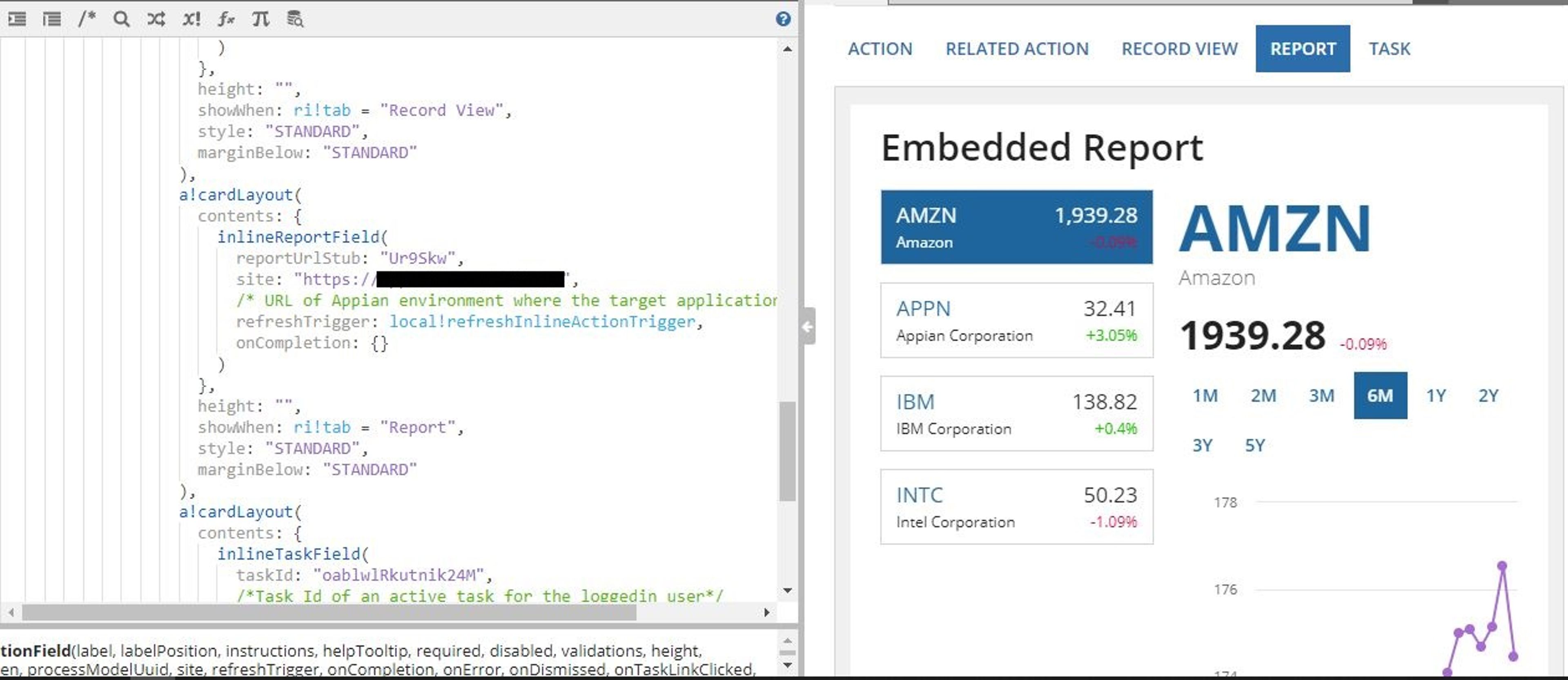Viewport: 1568px width, 680px height.
Task: Open the blue help question mark icon
Action: (x=784, y=20)
